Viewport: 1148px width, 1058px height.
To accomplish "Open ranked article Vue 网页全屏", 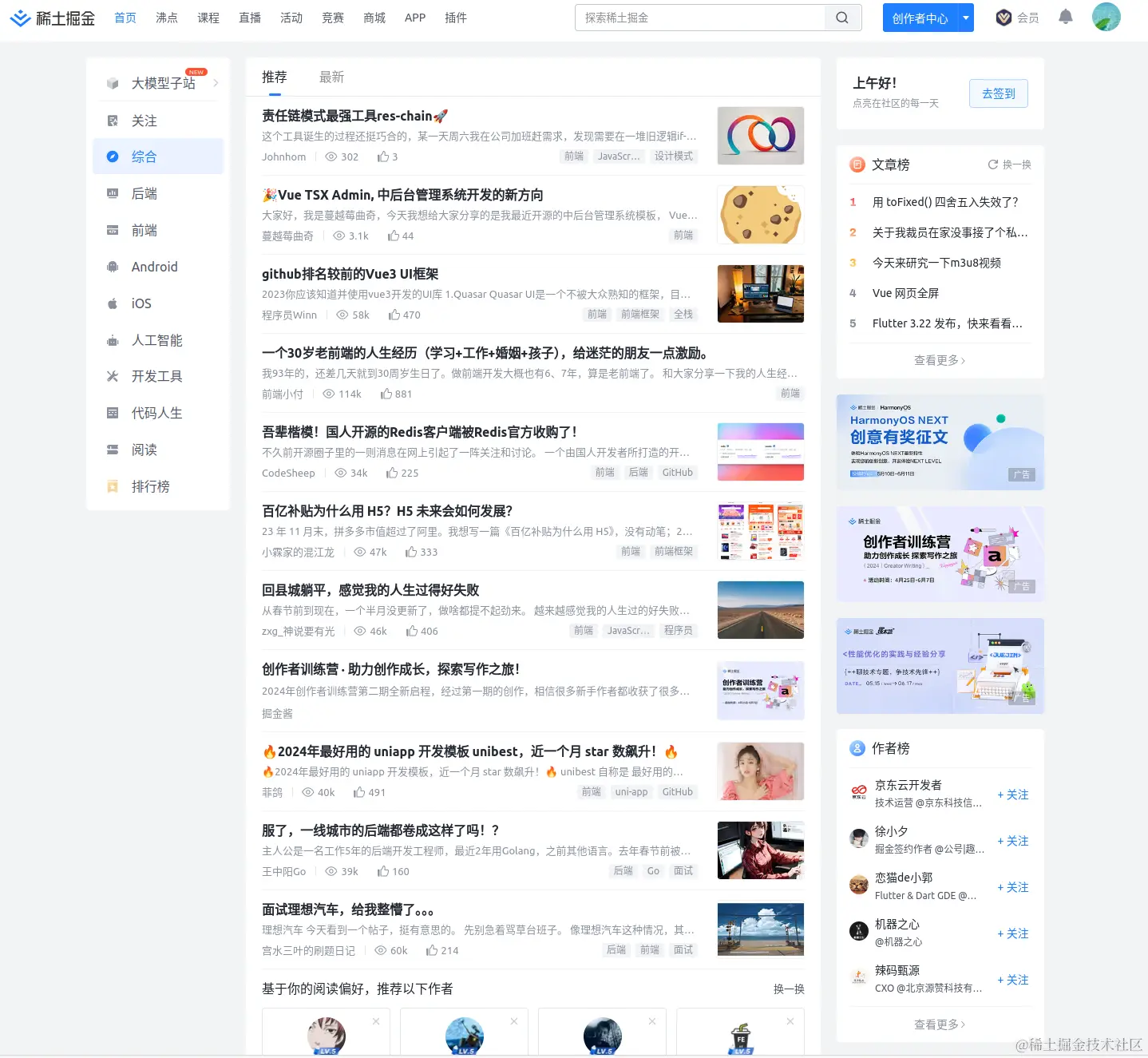I will (905, 293).
